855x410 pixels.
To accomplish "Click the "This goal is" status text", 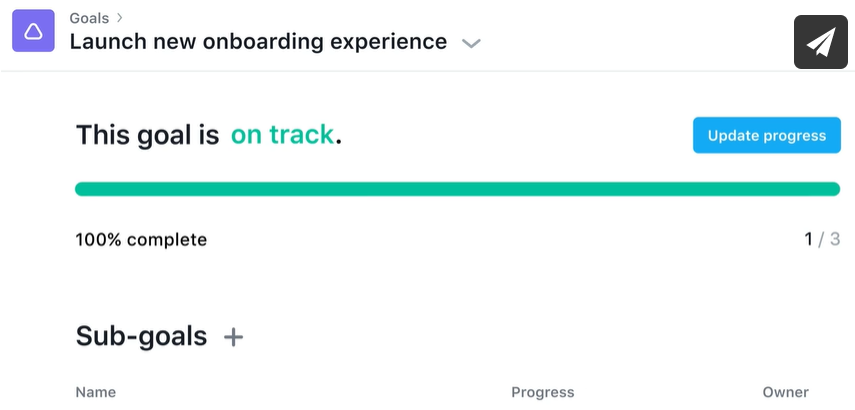I will coord(147,134).
